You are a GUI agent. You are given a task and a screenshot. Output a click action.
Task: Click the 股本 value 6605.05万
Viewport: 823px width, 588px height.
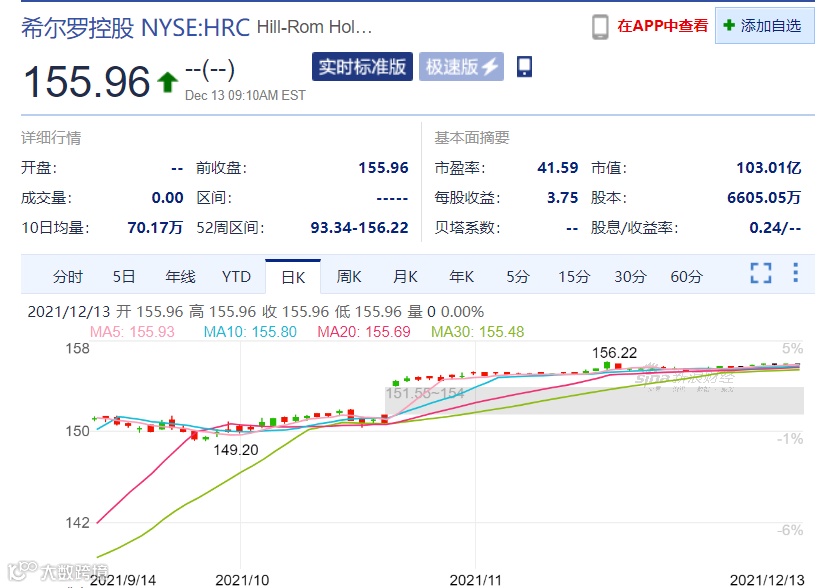pyautogui.click(x=764, y=198)
